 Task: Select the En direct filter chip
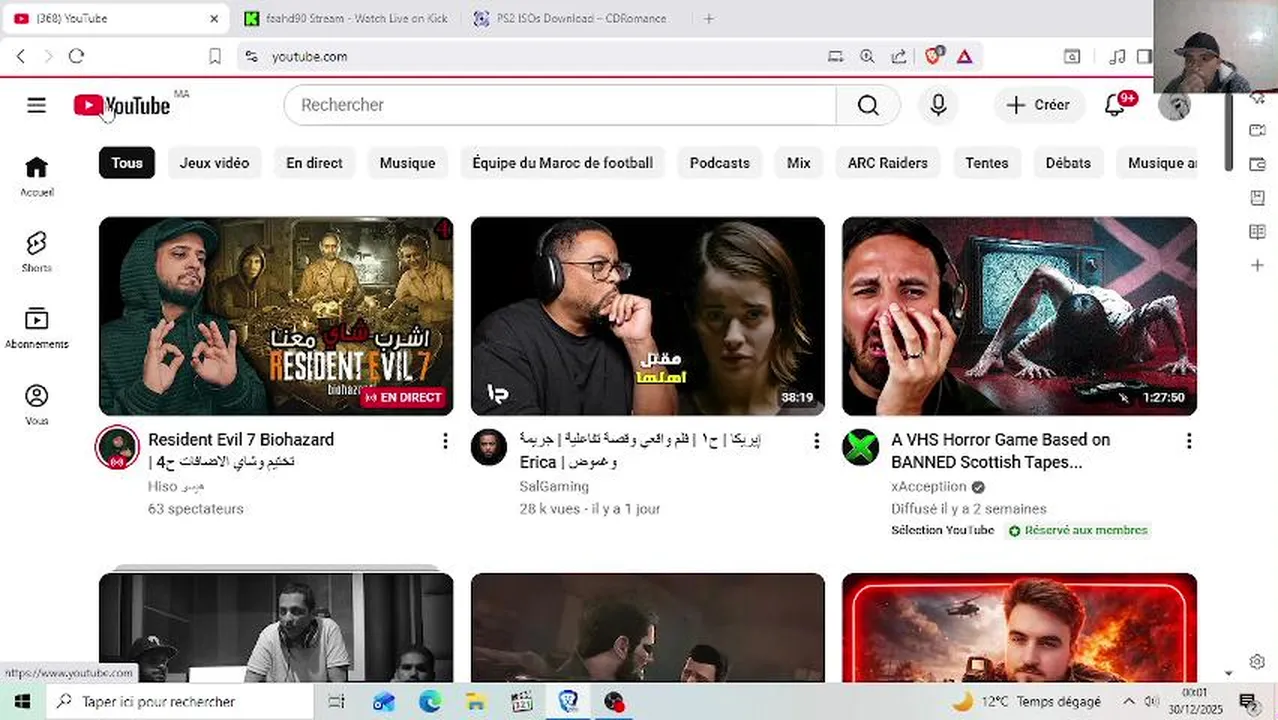point(314,163)
